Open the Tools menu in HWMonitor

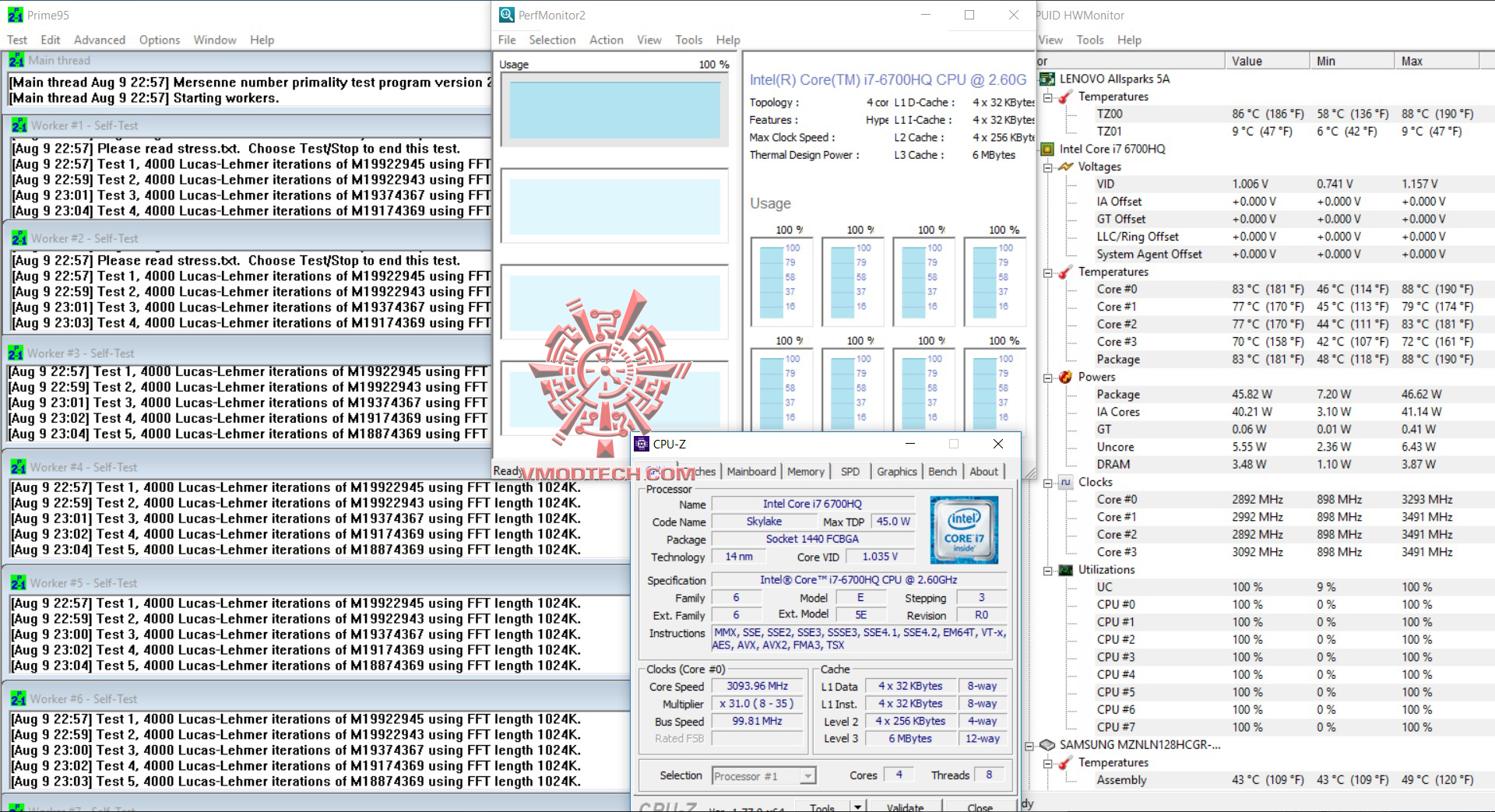point(1090,40)
